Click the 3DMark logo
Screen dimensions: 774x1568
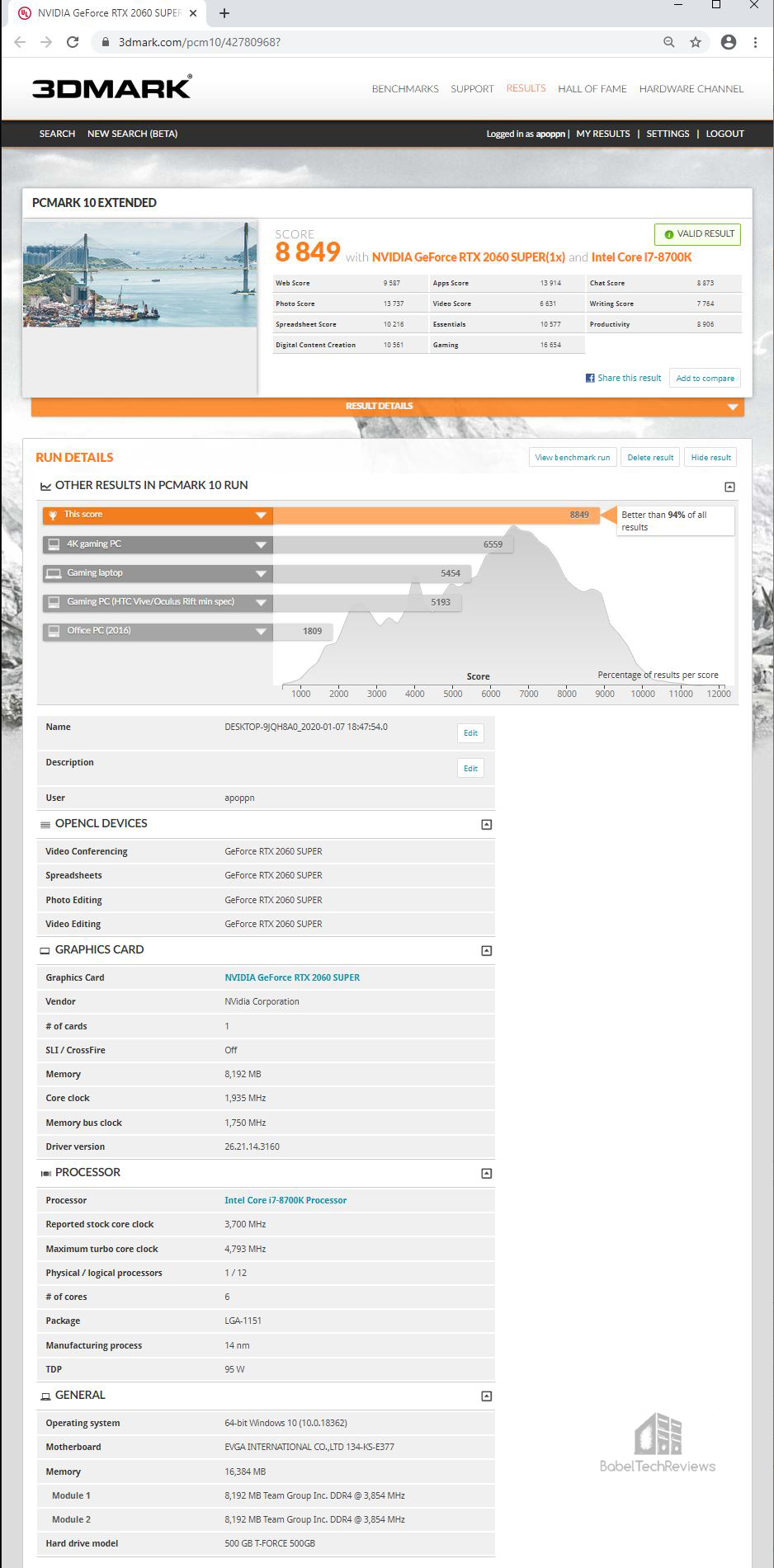[x=111, y=87]
